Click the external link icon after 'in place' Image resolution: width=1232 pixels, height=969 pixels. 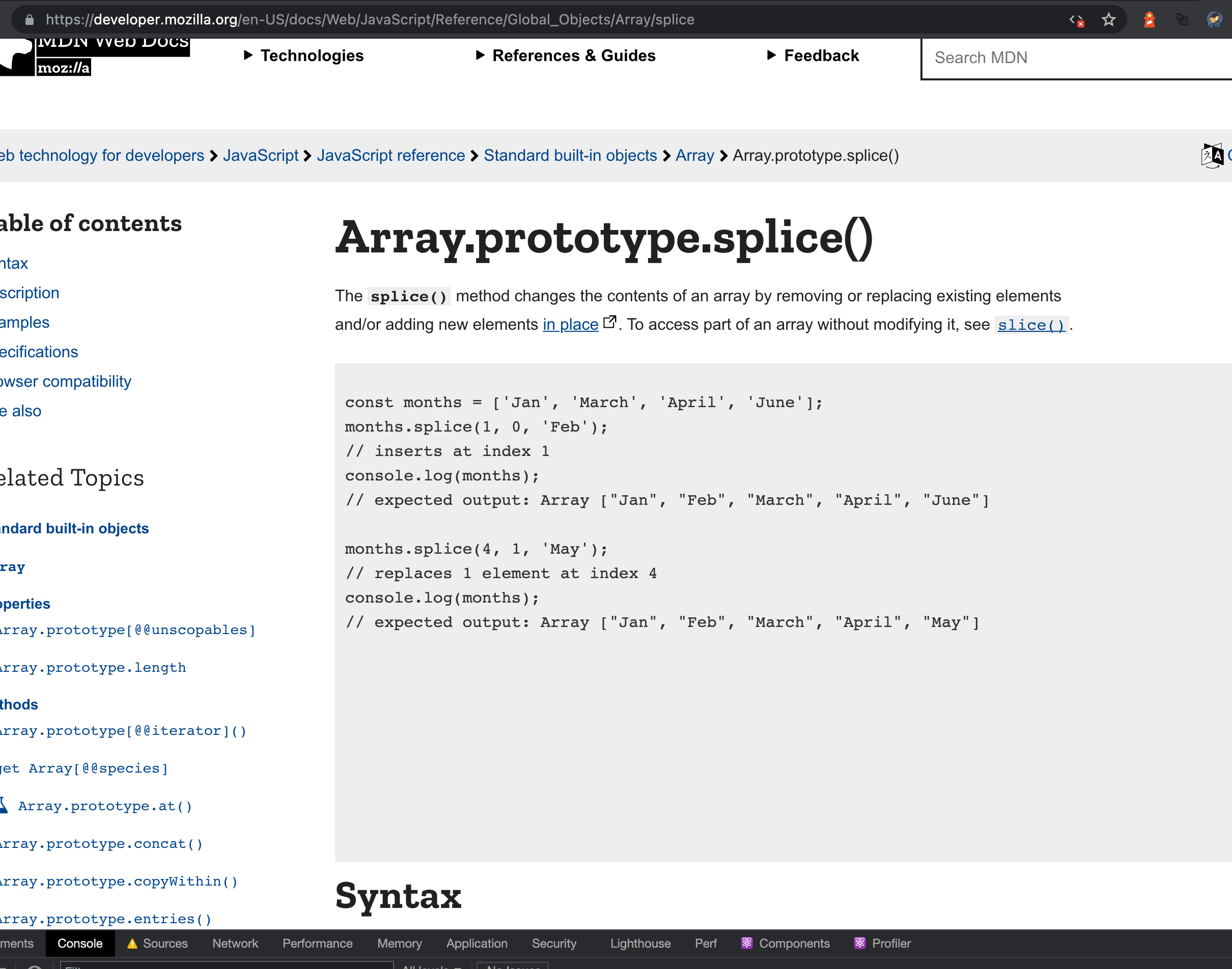click(x=609, y=323)
